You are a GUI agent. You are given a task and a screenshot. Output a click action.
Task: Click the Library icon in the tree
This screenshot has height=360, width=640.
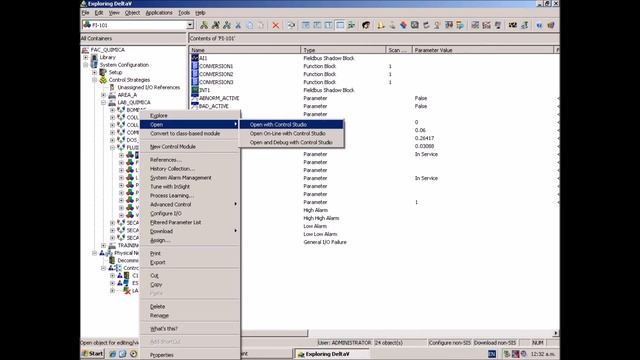tap(95, 58)
